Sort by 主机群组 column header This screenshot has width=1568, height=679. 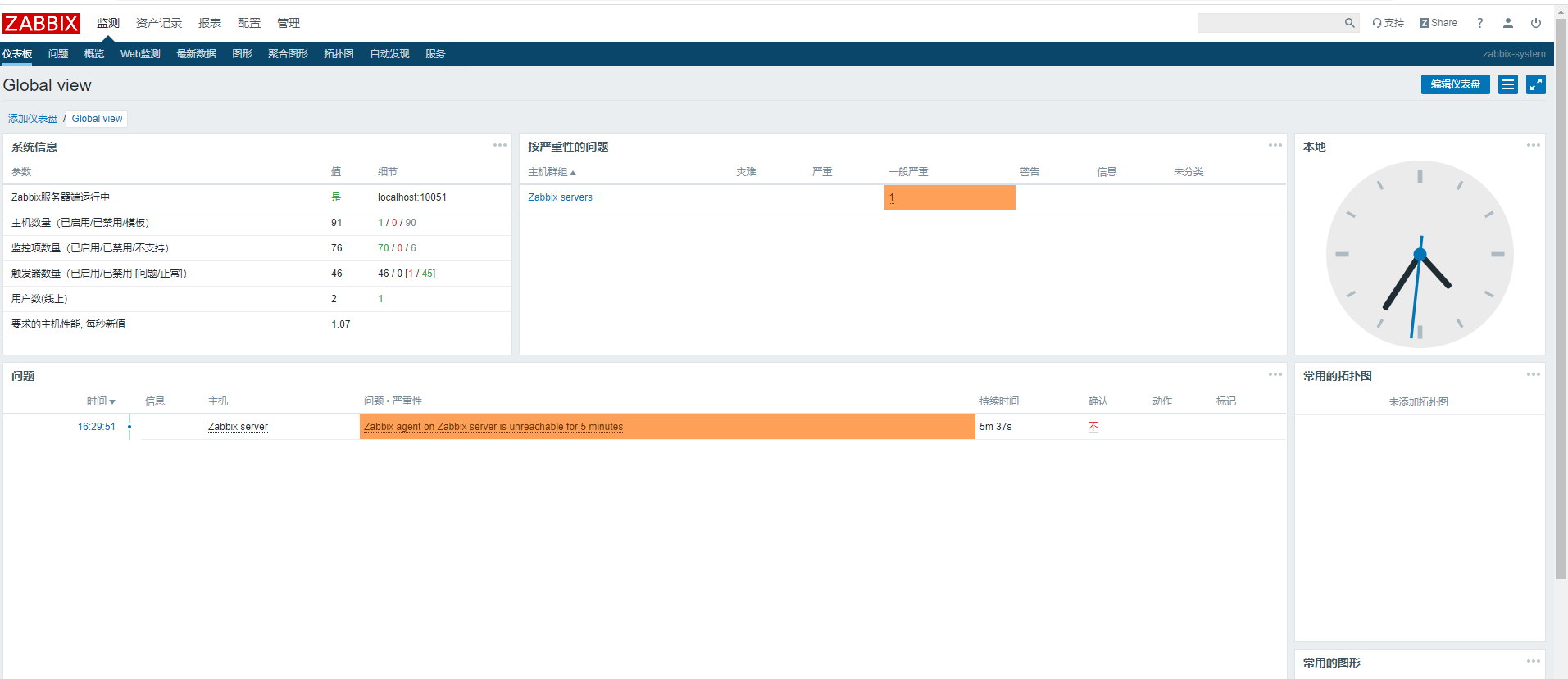[552, 172]
